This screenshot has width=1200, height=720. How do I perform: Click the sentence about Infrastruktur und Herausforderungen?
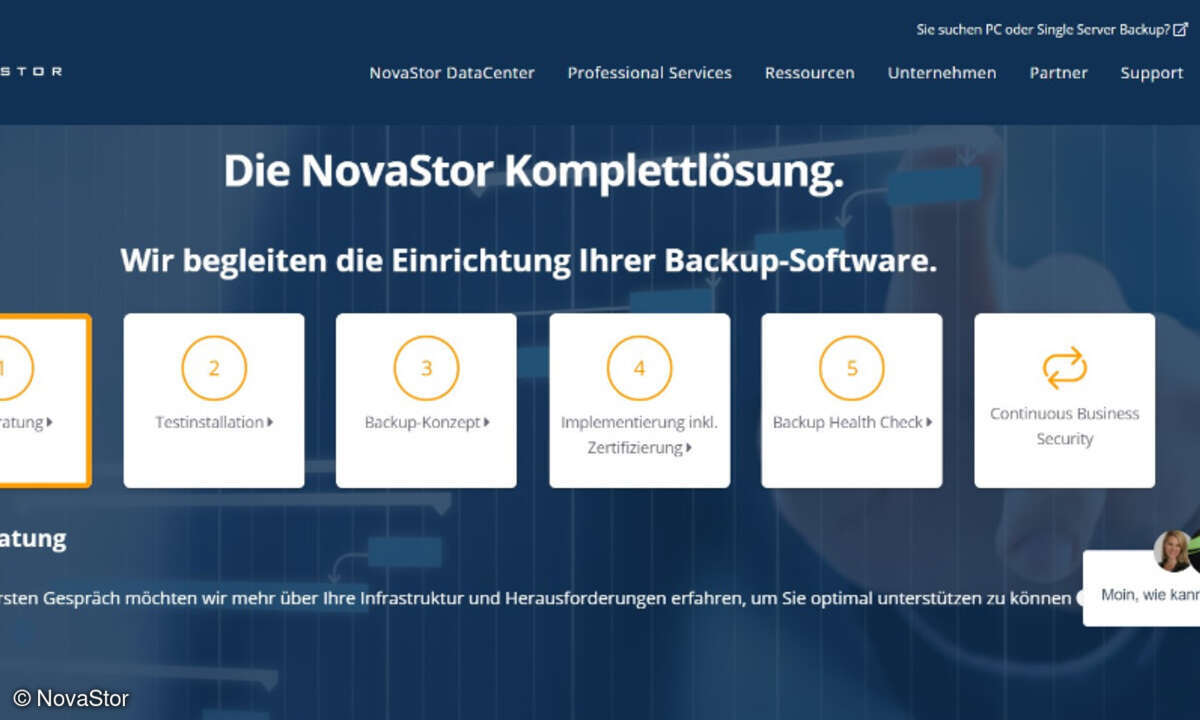535,599
